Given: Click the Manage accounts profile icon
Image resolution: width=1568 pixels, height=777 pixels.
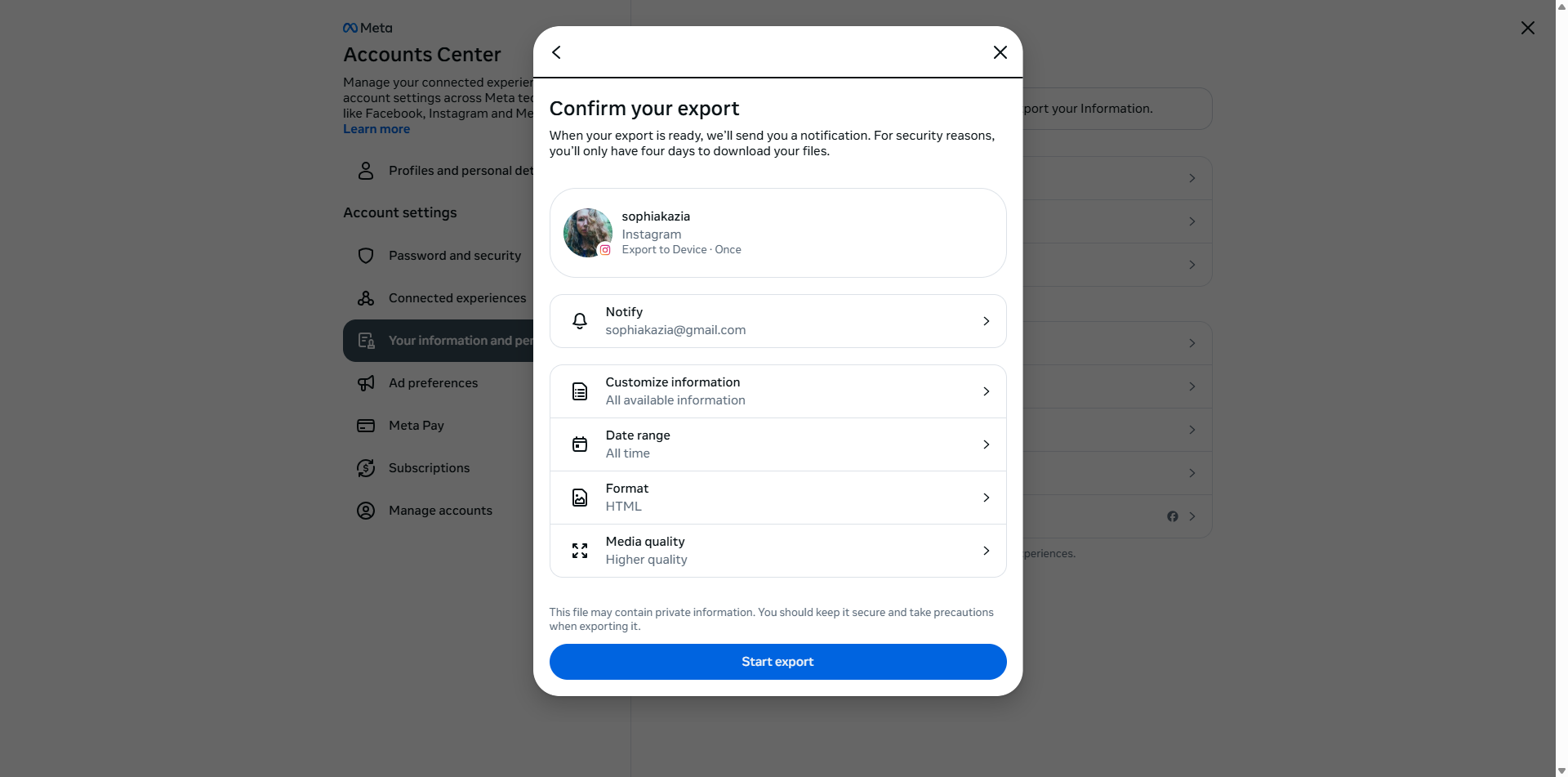Looking at the screenshot, I should [x=366, y=511].
